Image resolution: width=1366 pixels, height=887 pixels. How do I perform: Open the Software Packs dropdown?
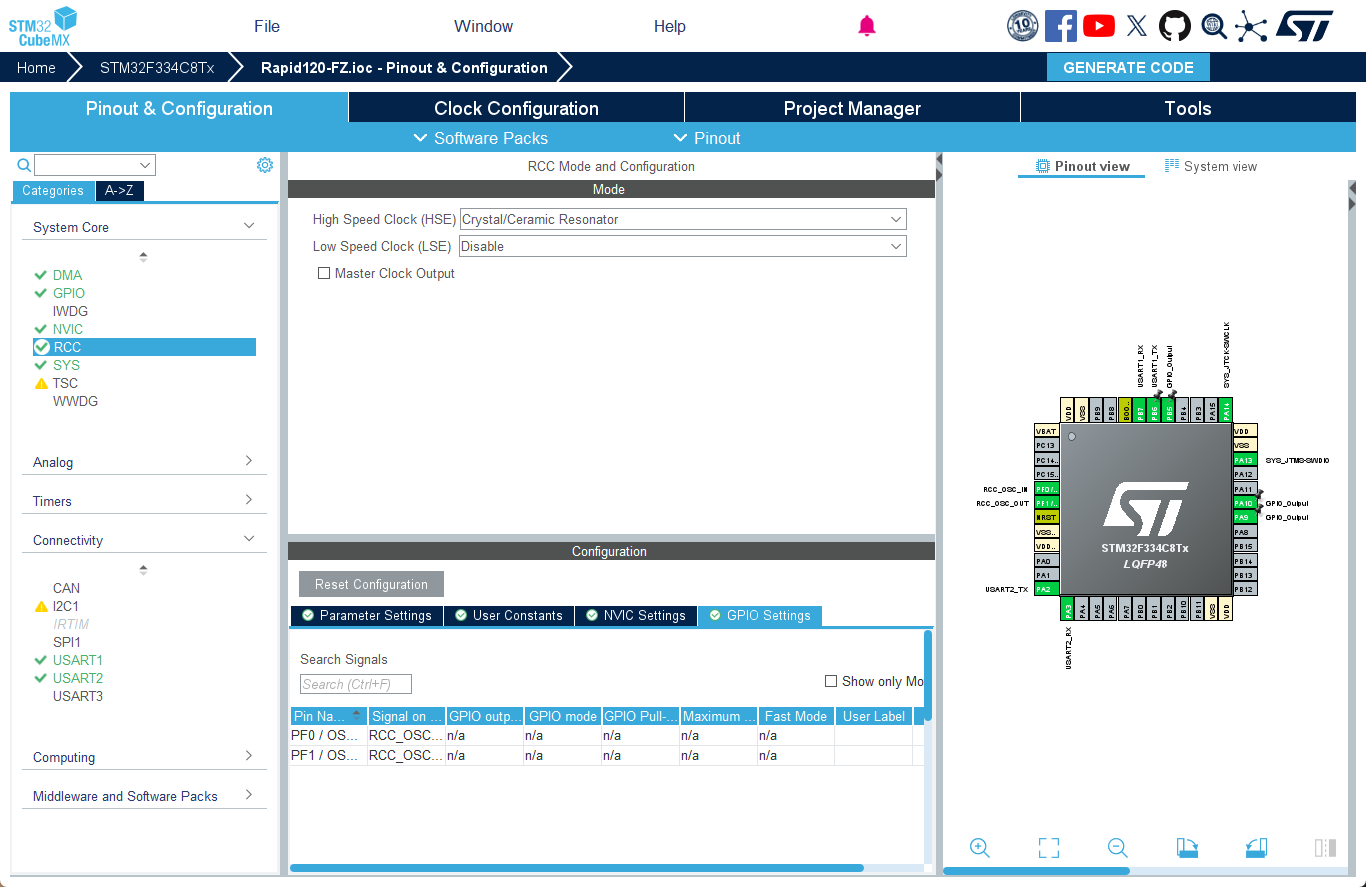(481, 138)
